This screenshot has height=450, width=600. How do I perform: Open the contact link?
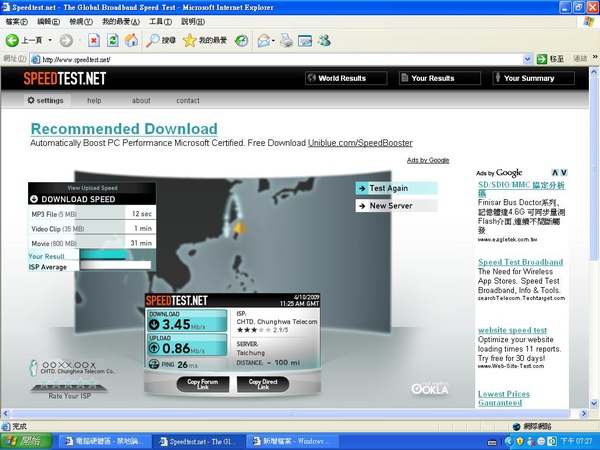[188, 100]
